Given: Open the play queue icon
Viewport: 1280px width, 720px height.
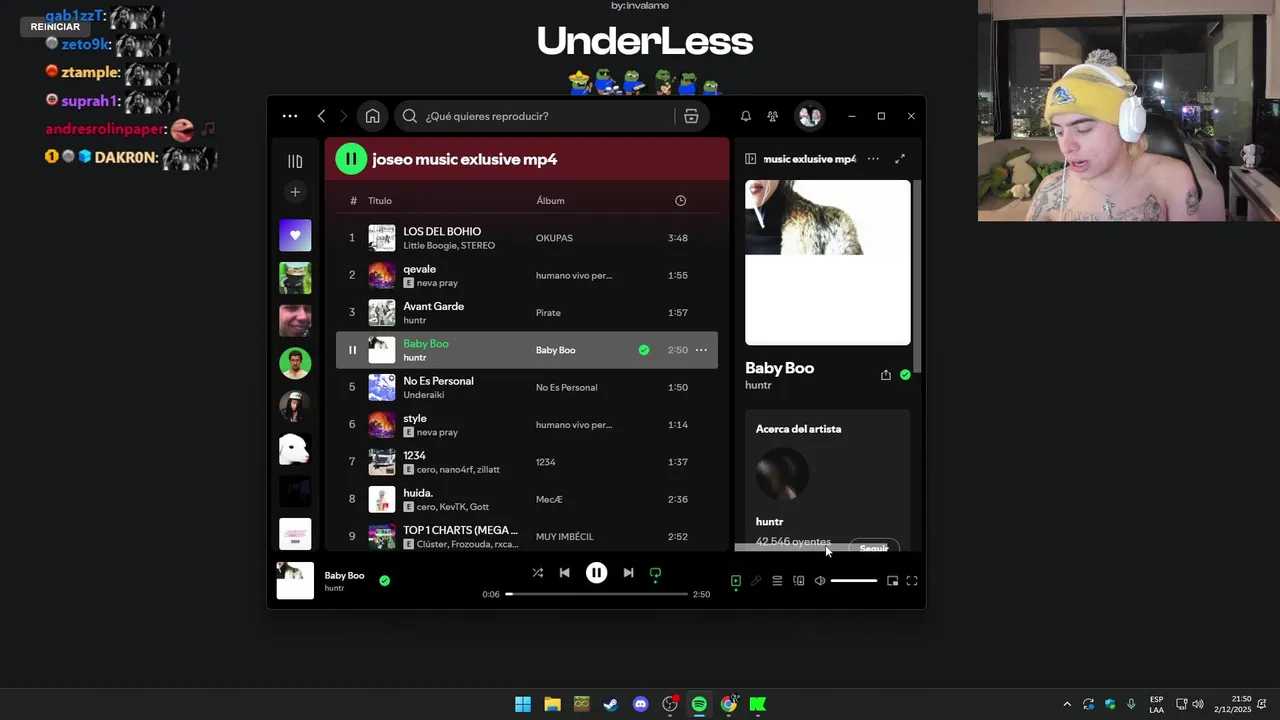Looking at the screenshot, I should (x=777, y=581).
